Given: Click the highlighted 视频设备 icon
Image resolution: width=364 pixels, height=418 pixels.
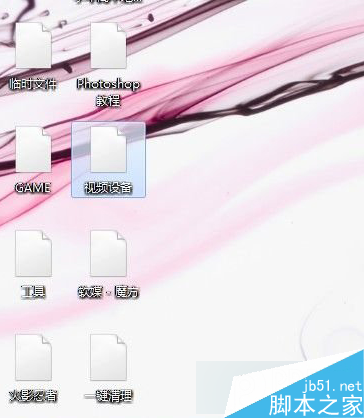Looking at the screenshot, I should coord(108,149).
